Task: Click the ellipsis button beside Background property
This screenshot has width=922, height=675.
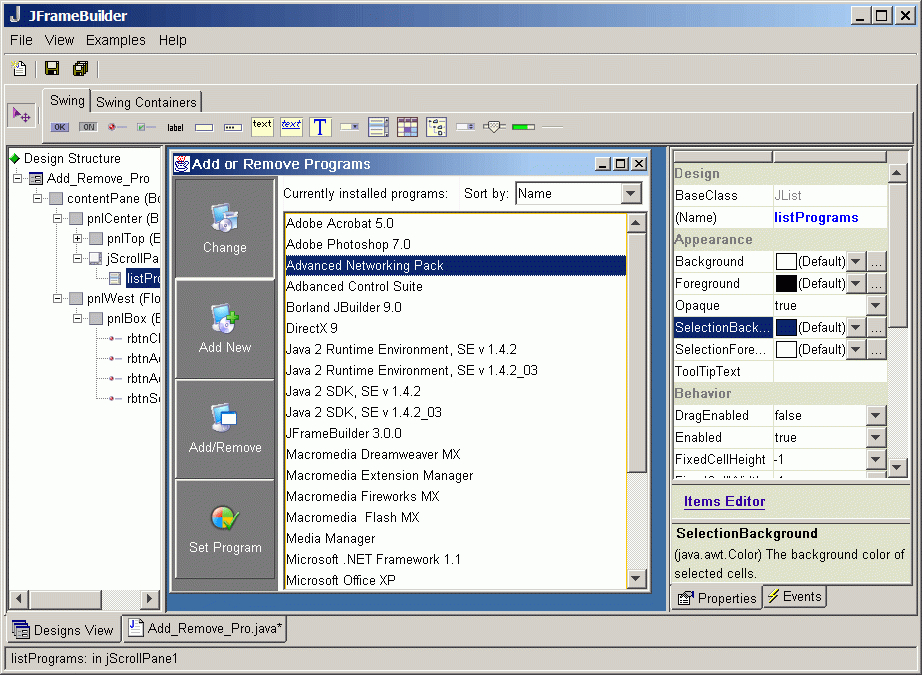Action: pos(876,262)
